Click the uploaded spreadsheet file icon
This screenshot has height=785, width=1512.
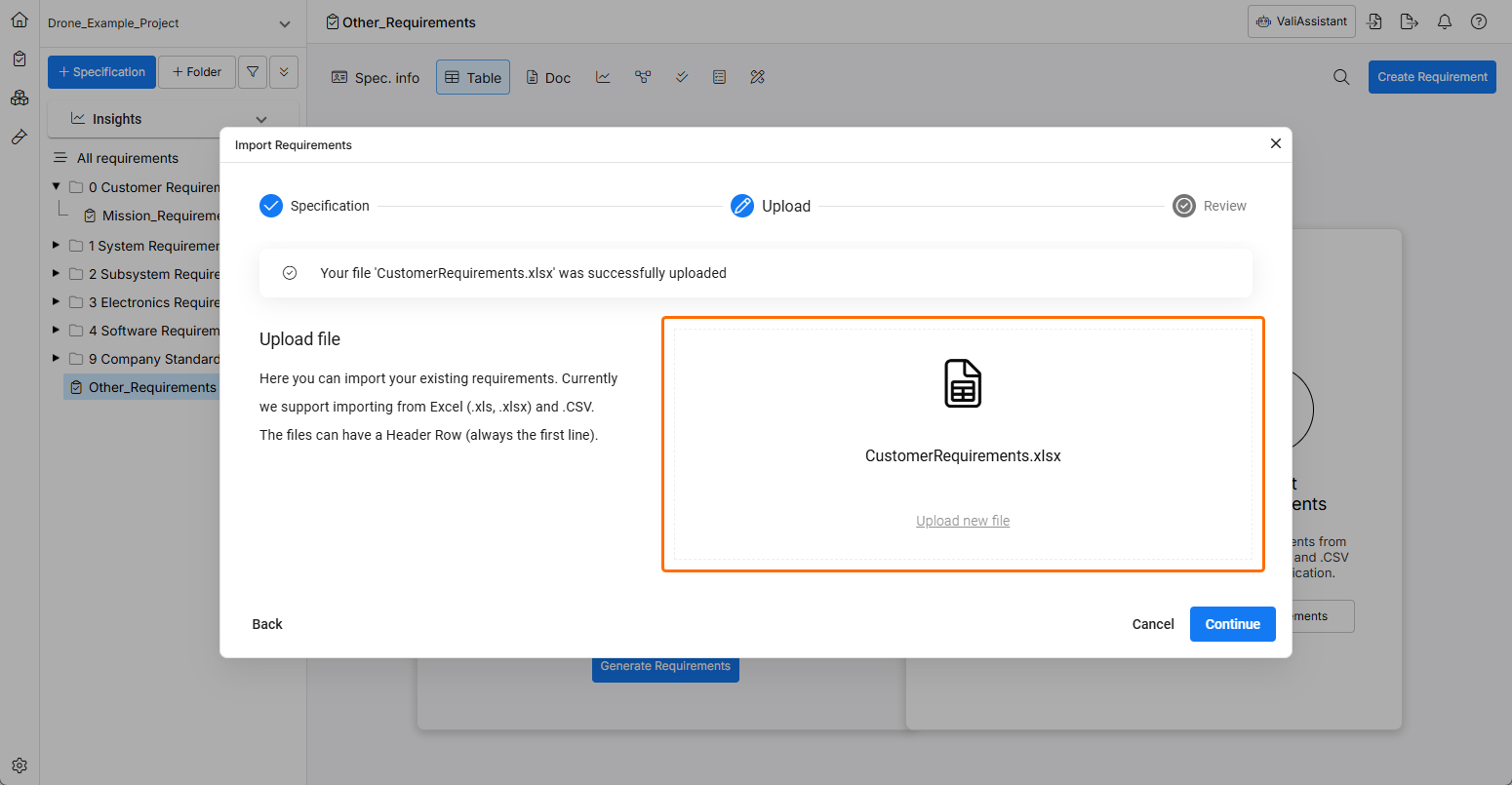pyautogui.click(x=962, y=383)
